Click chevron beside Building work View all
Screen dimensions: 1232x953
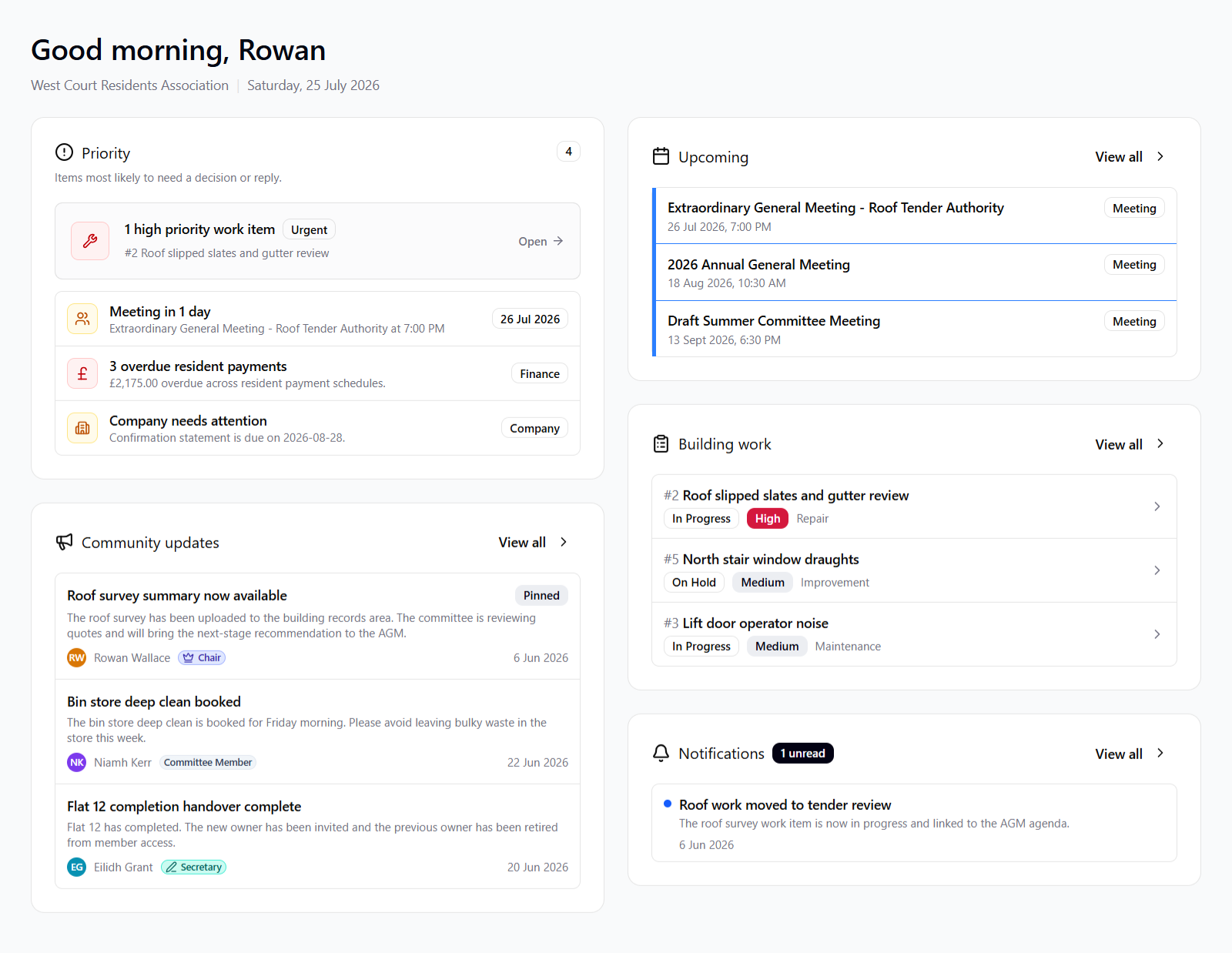pos(1160,444)
